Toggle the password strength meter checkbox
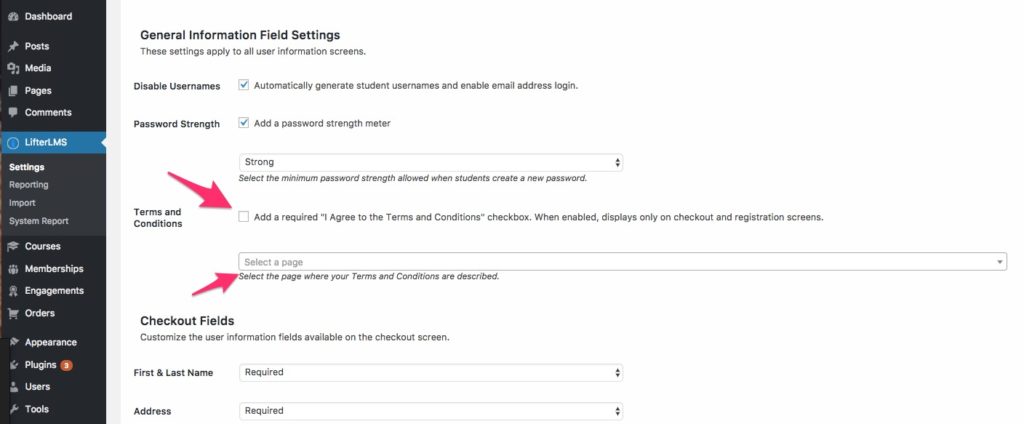This screenshot has width=1024, height=424. pyautogui.click(x=244, y=123)
